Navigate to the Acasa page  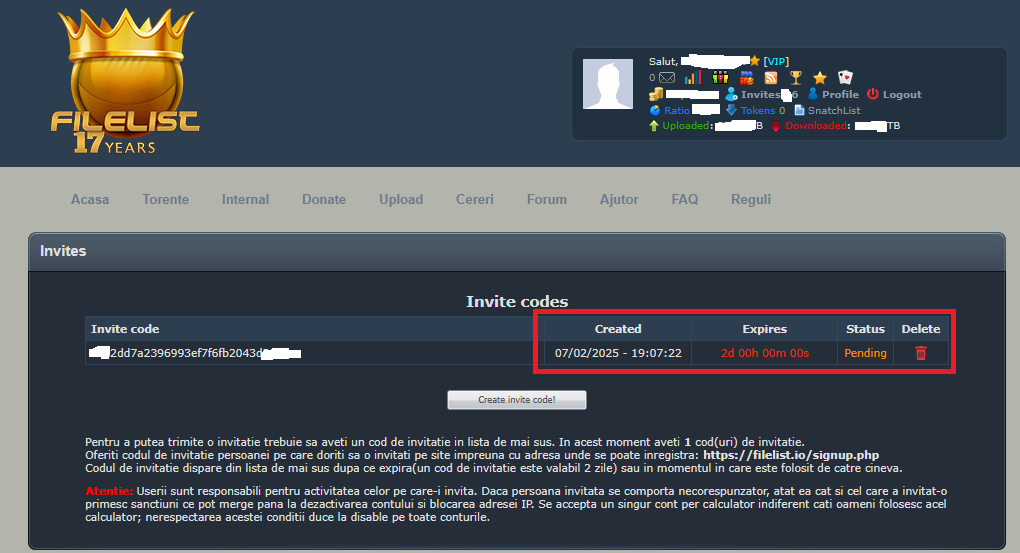(x=90, y=199)
